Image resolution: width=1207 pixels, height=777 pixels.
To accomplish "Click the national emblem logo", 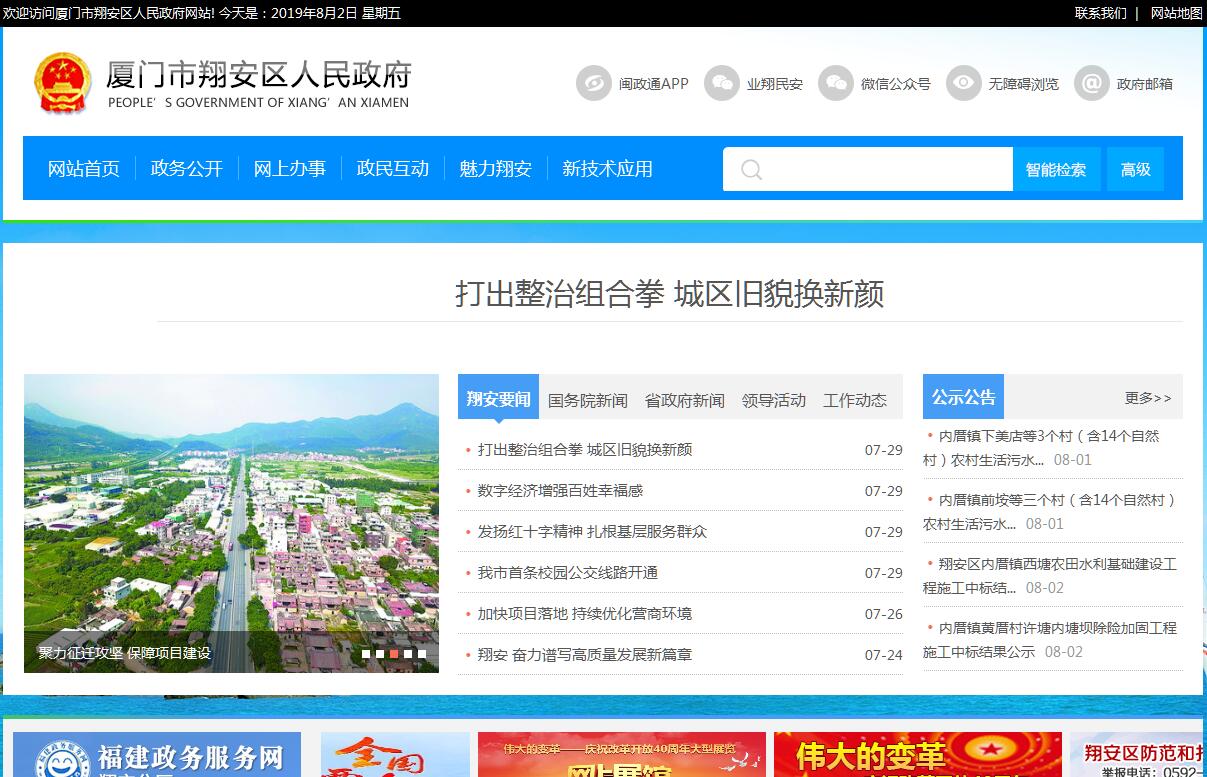I will 62,83.
